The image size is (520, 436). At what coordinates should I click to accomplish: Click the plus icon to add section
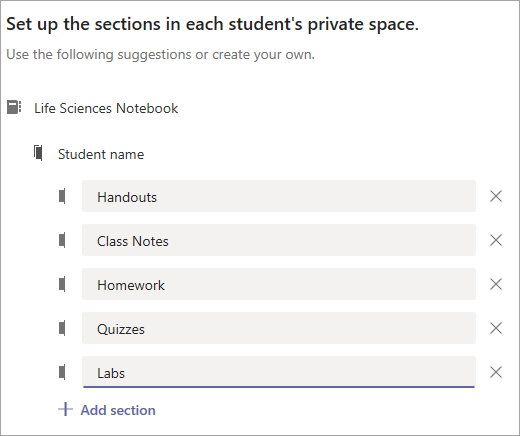point(65,409)
